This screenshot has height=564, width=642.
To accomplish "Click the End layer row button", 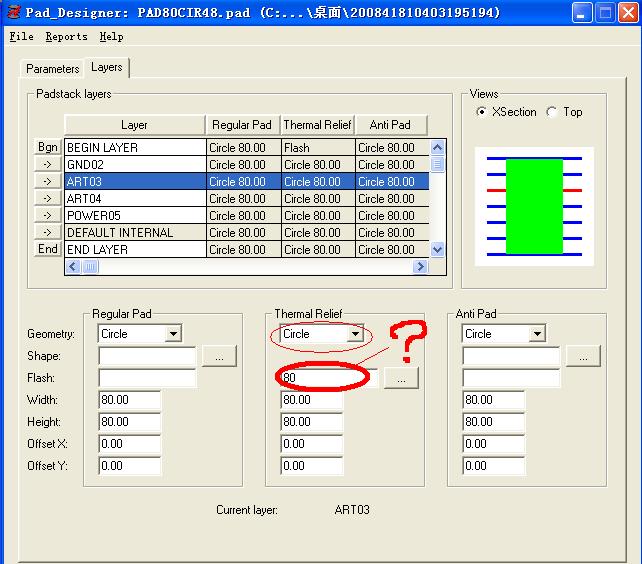I will [x=47, y=249].
